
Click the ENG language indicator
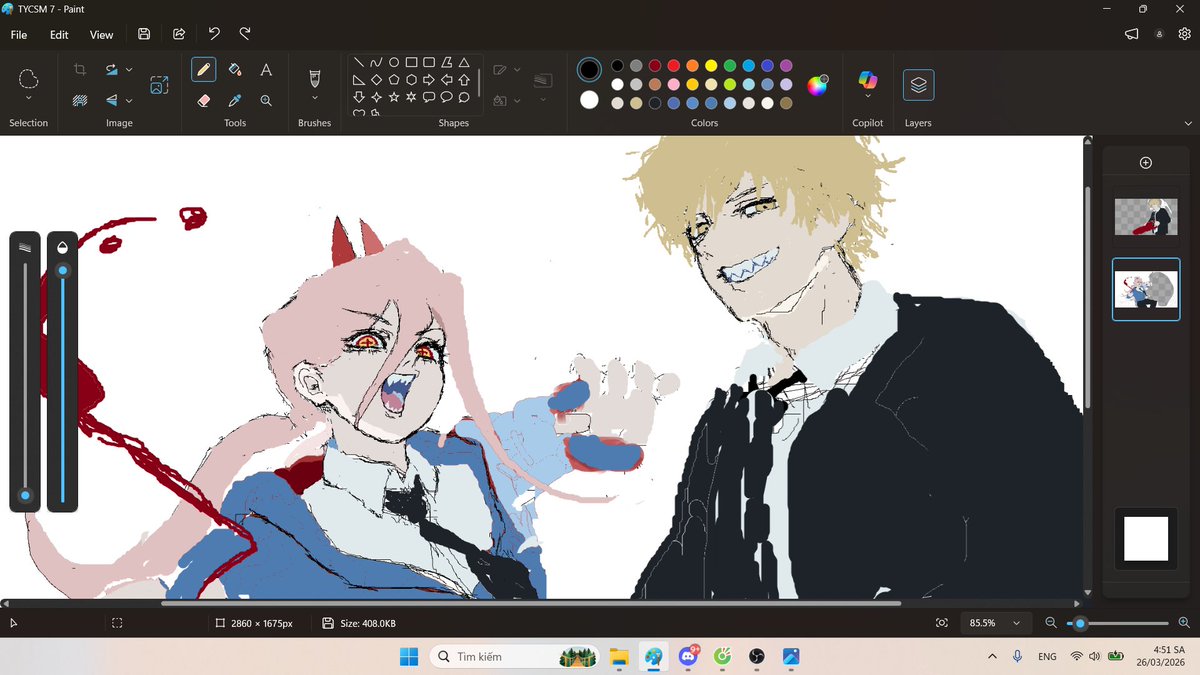(1047, 657)
